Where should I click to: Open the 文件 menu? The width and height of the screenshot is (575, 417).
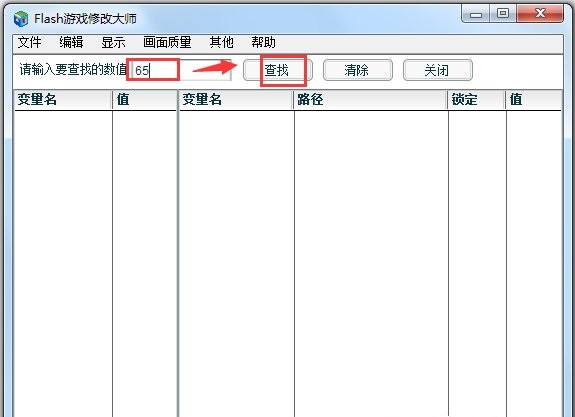(x=29, y=43)
